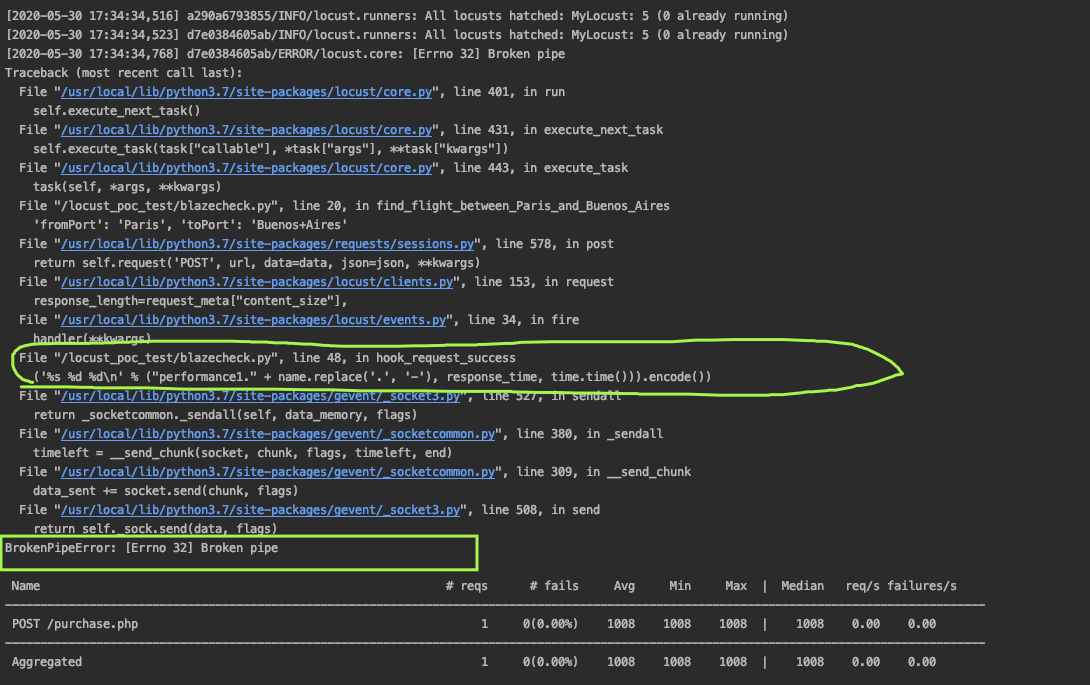Click the response_length=request_meta code line

tap(190, 301)
